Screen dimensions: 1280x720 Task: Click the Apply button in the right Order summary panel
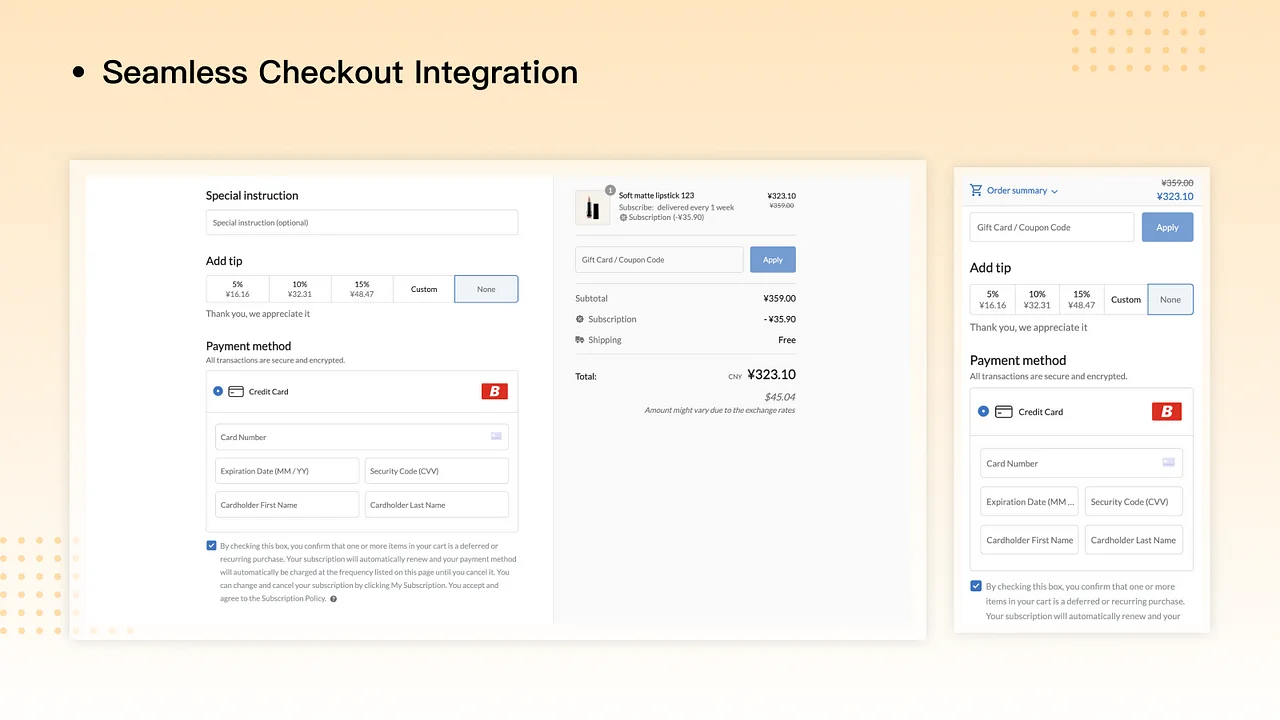point(1167,227)
